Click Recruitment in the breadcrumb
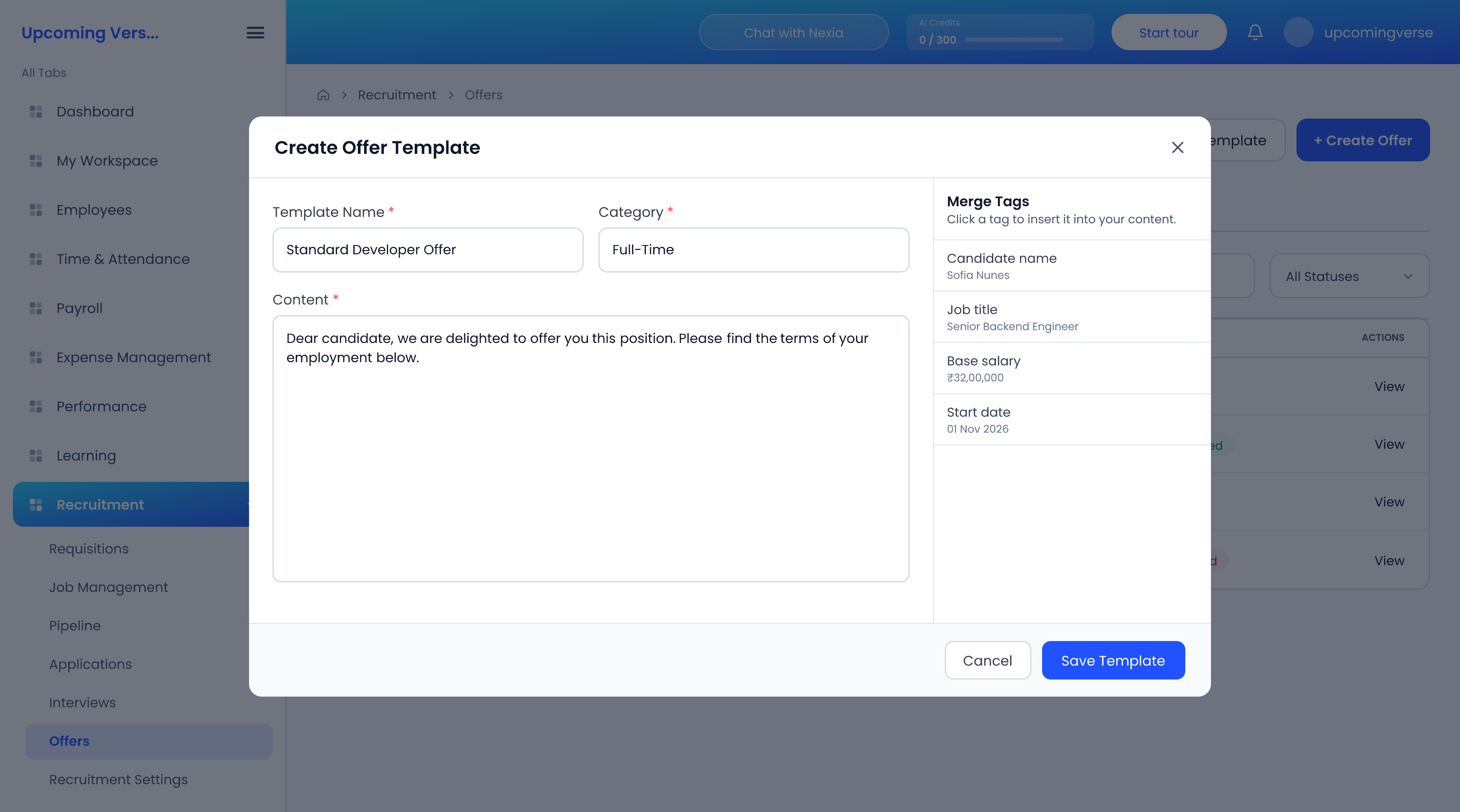1460x812 pixels. pos(397,95)
